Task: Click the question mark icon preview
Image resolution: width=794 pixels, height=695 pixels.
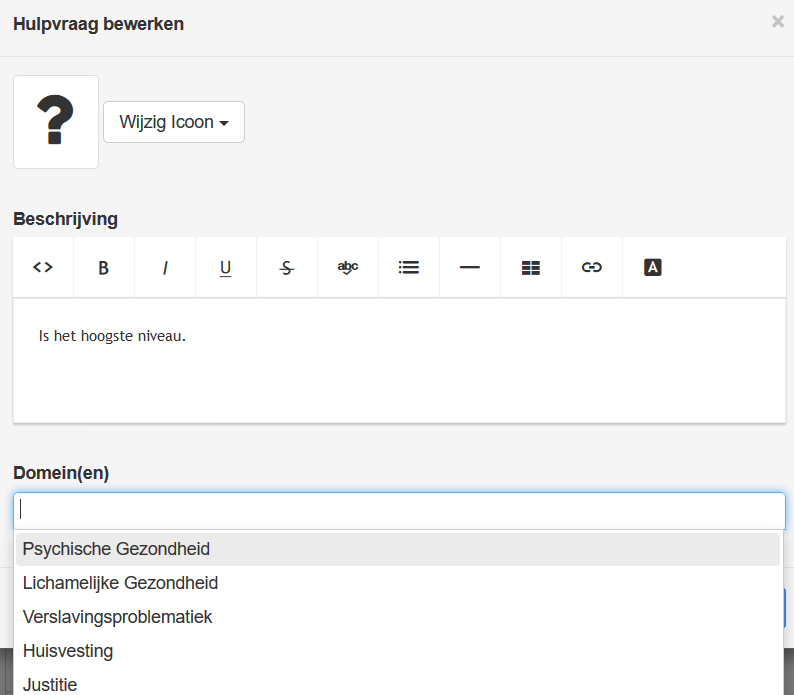Action: pos(56,122)
